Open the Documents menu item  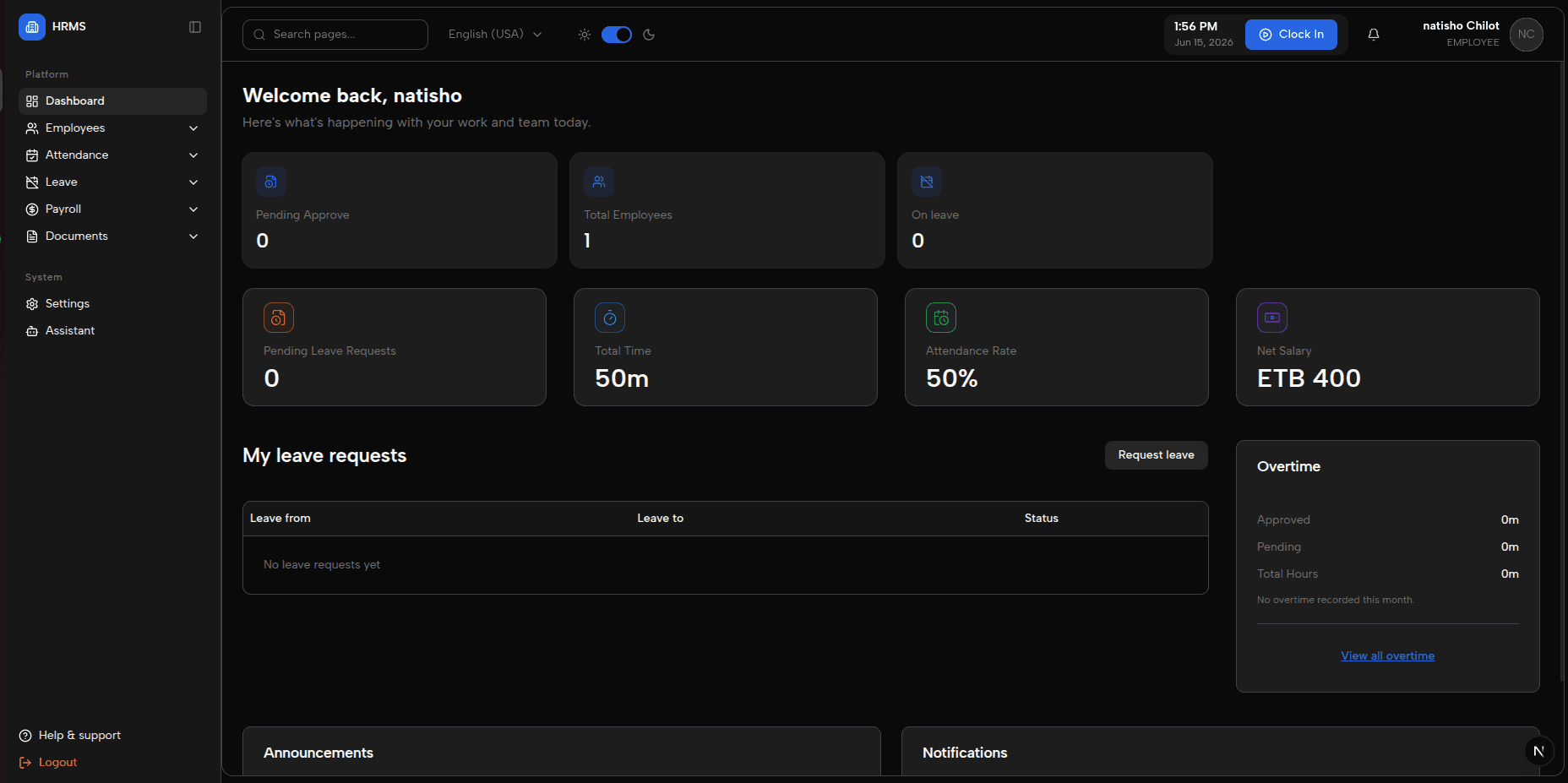pos(112,237)
